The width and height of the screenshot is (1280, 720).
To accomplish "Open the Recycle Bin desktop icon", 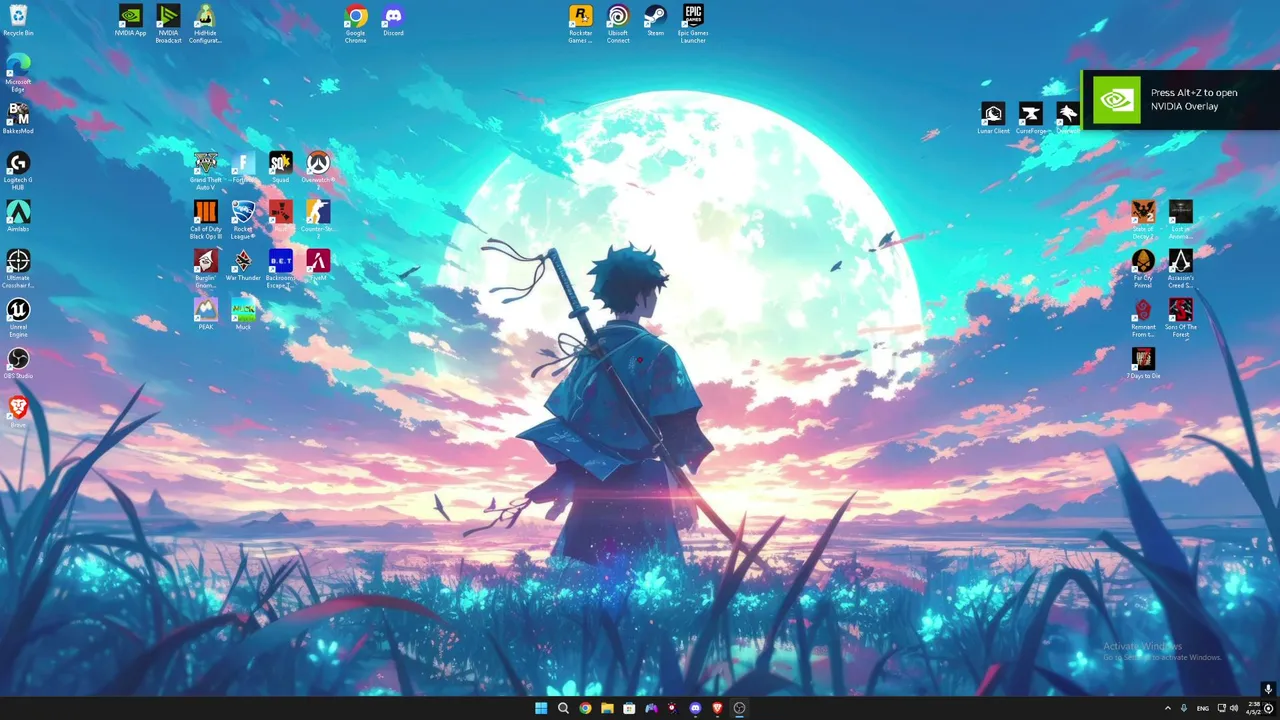I will 18,20.
